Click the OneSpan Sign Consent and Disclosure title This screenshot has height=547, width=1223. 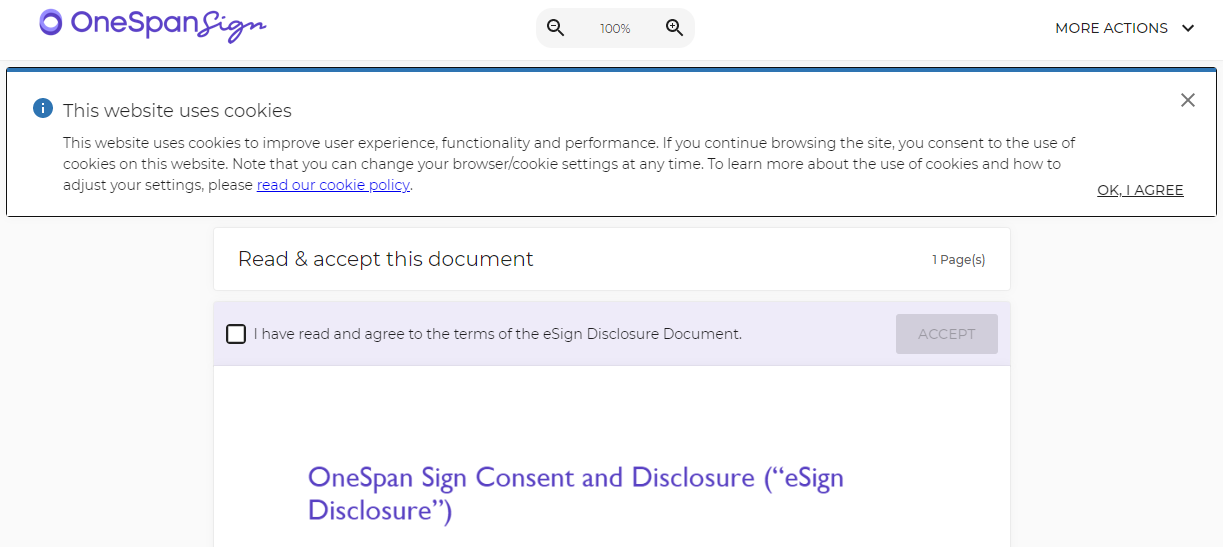[x=576, y=493]
